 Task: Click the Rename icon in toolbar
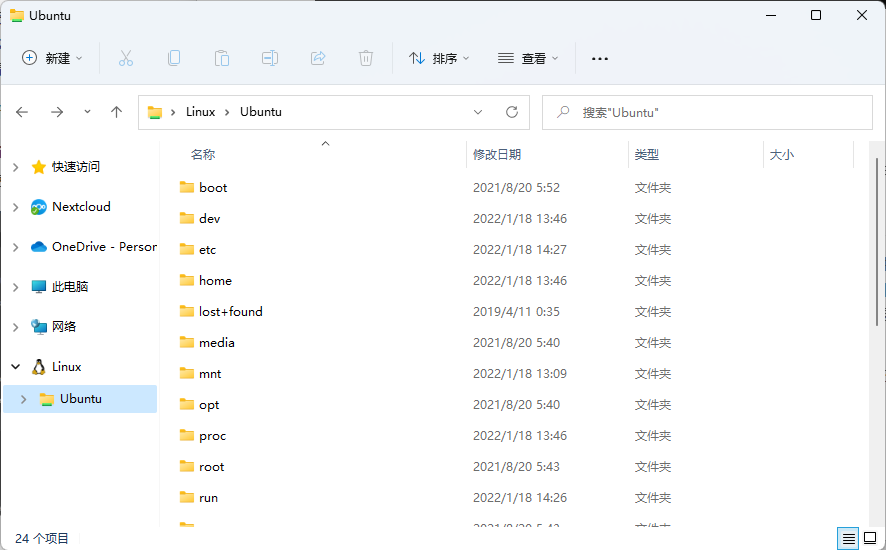tap(270, 58)
